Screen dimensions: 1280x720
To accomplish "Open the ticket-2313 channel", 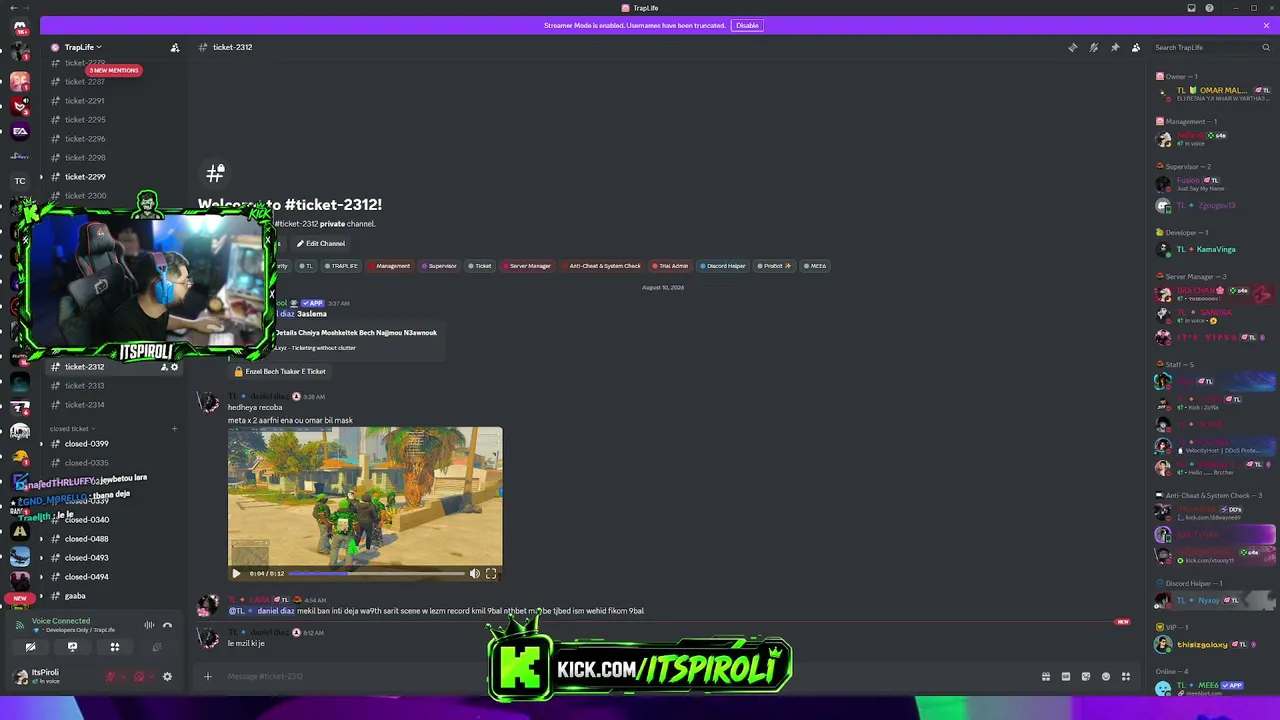I will [x=113, y=386].
